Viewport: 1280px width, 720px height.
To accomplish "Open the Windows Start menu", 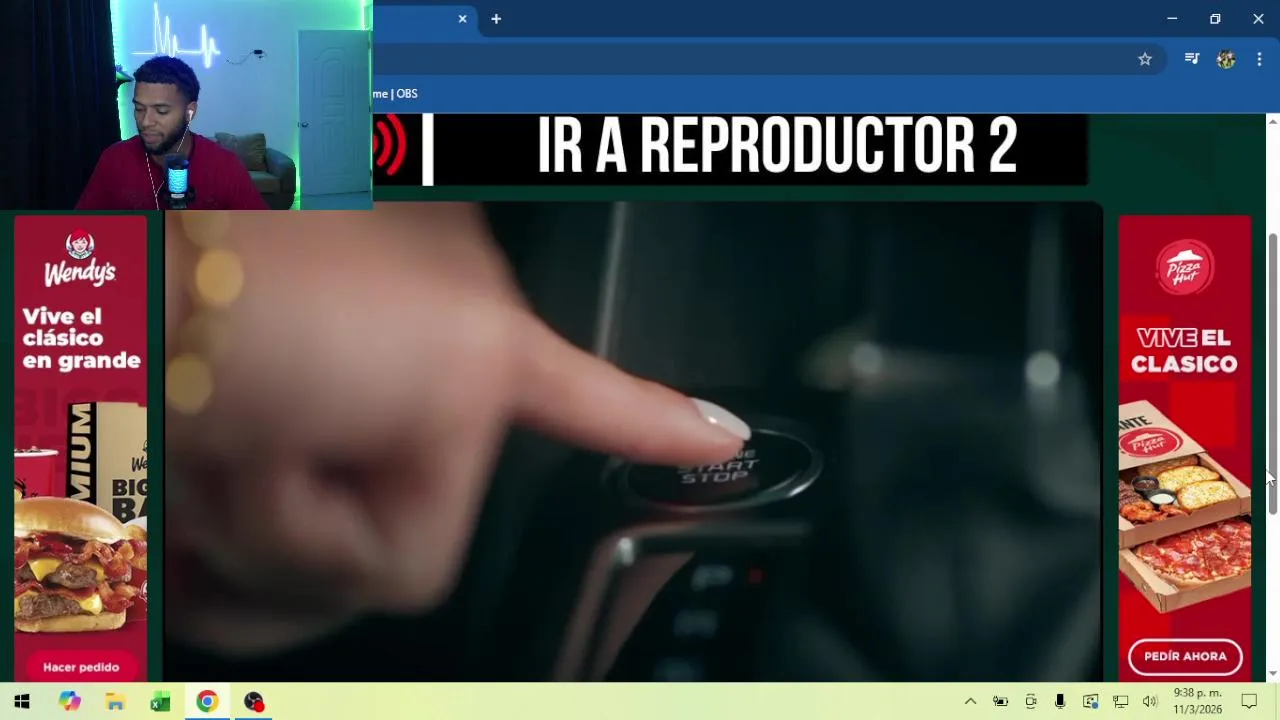I will tap(22, 702).
